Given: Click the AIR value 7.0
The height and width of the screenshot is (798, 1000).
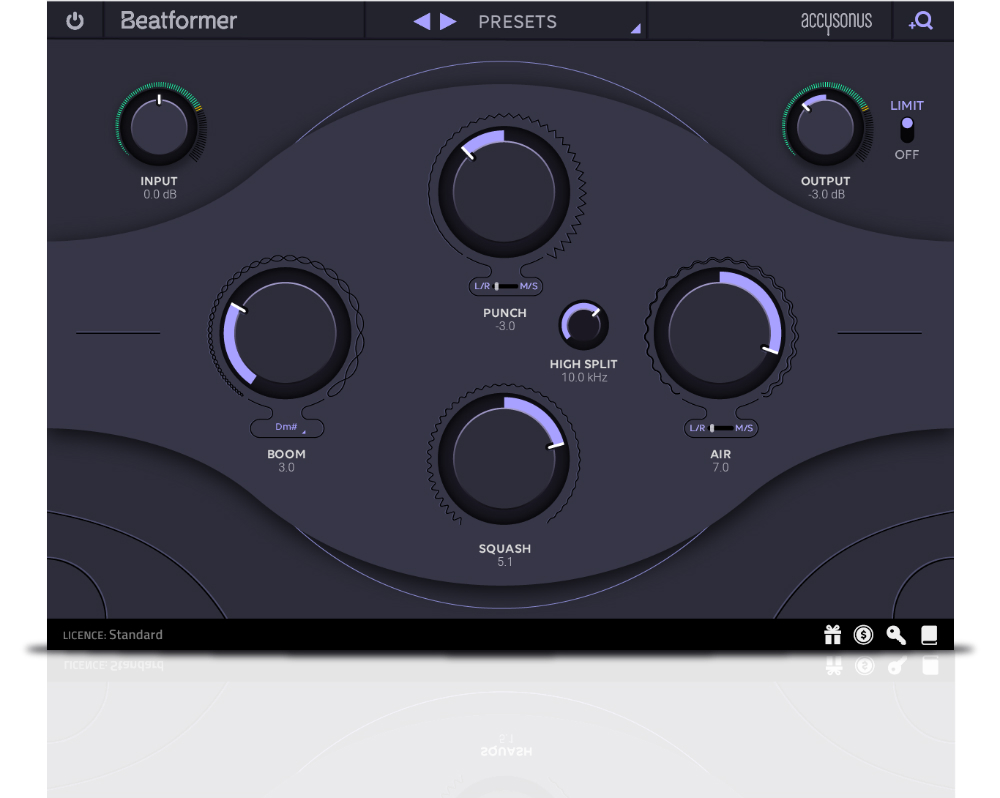Looking at the screenshot, I should 721,468.
